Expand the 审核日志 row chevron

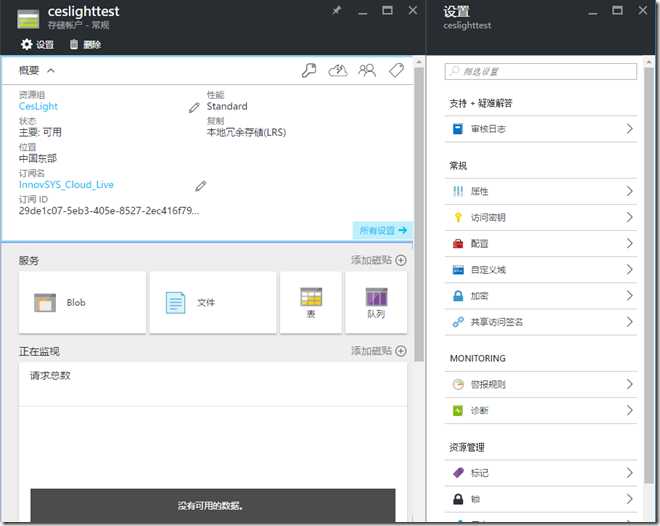[x=629, y=129]
